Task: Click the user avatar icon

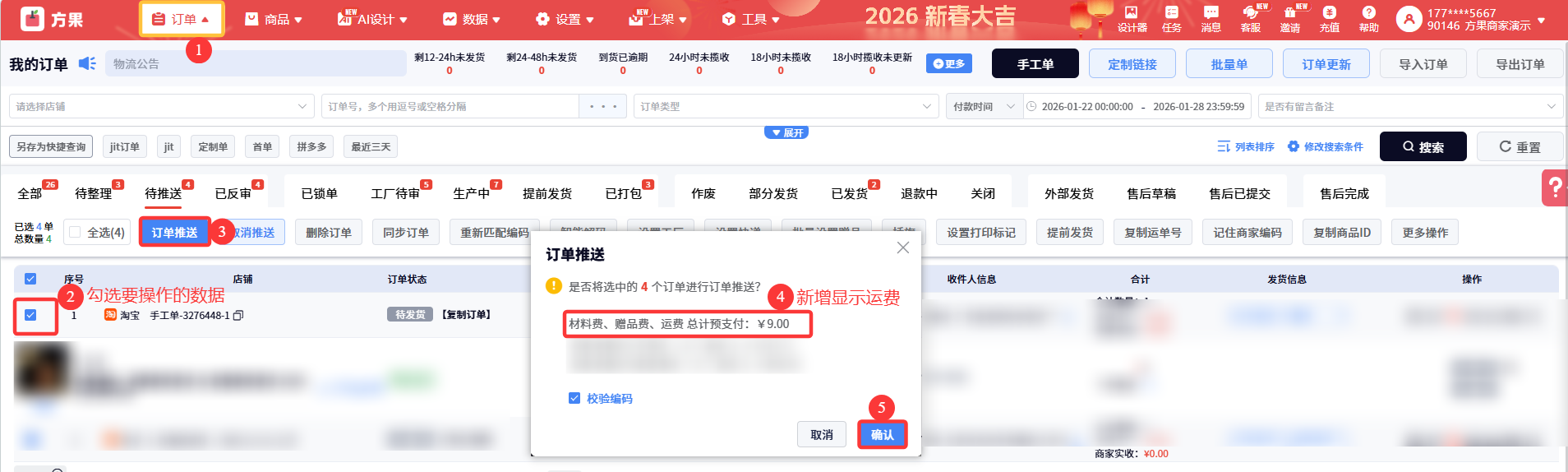Action: 1409,19
